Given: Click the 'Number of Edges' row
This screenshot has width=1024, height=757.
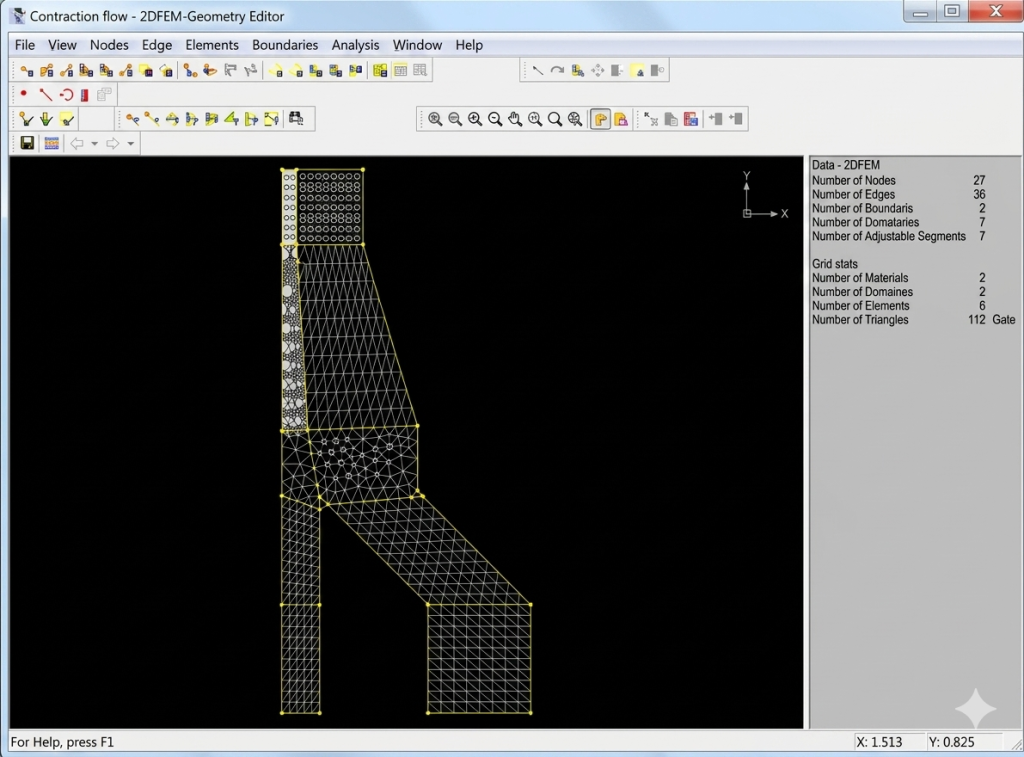Looking at the screenshot, I should click(x=899, y=195).
